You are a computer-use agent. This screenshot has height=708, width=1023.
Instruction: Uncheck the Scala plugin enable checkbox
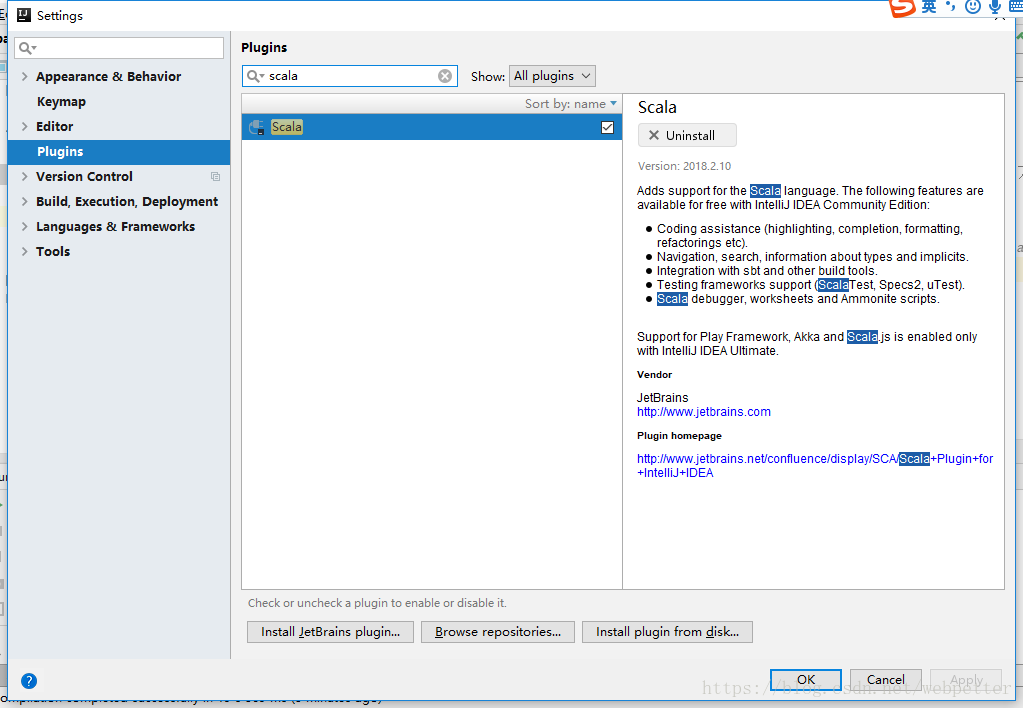click(607, 127)
